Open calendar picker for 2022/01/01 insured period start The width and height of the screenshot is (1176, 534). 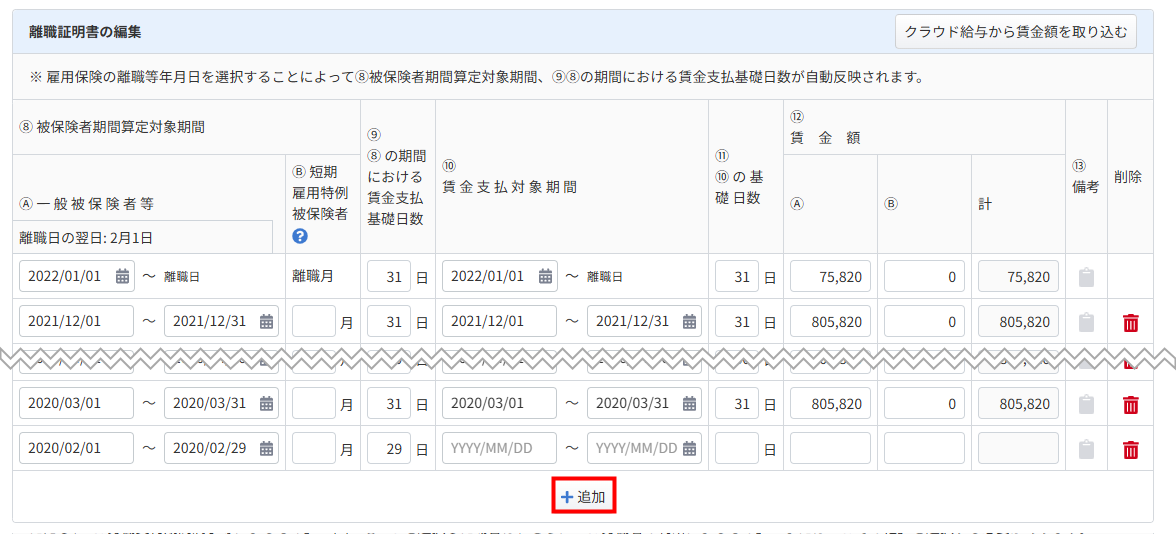[x=122, y=277]
